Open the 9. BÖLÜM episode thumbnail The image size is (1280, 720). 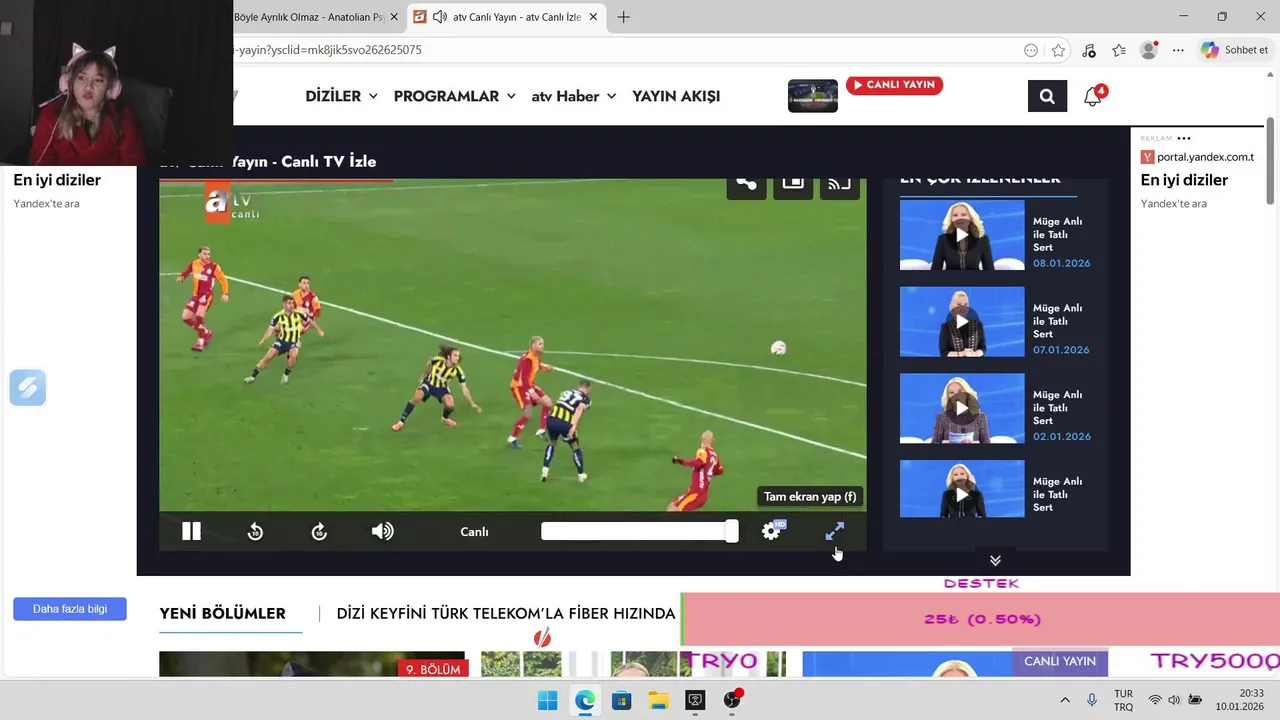[x=312, y=664]
